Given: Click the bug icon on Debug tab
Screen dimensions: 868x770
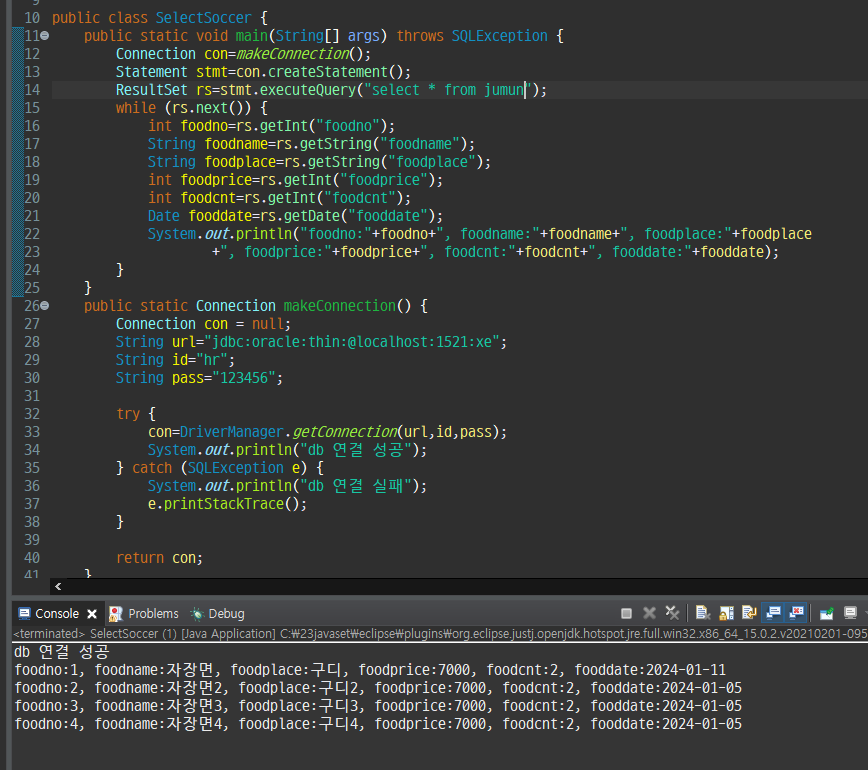Looking at the screenshot, I should point(197,613).
